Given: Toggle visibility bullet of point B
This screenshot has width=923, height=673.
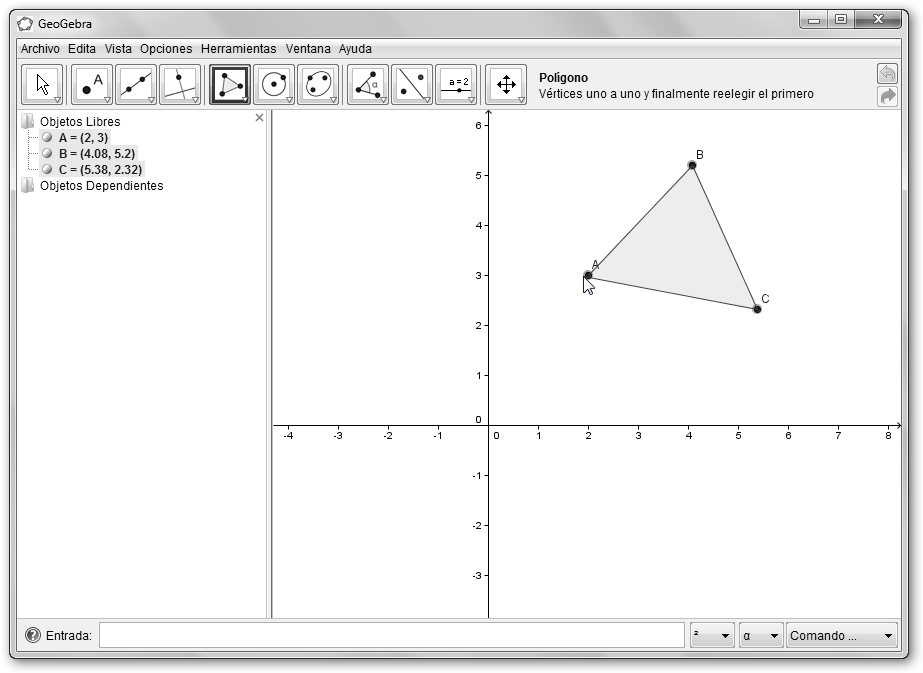Looking at the screenshot, I should coord(47,154).
